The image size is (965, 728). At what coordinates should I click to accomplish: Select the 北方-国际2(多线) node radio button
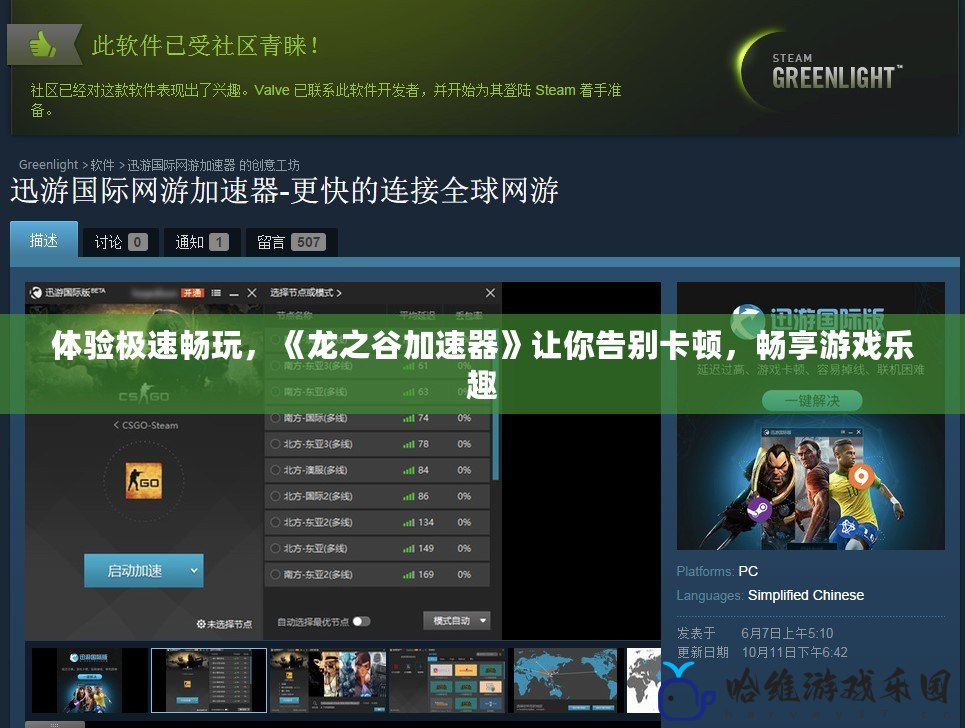pyautogui.click(x=275, y=496)
